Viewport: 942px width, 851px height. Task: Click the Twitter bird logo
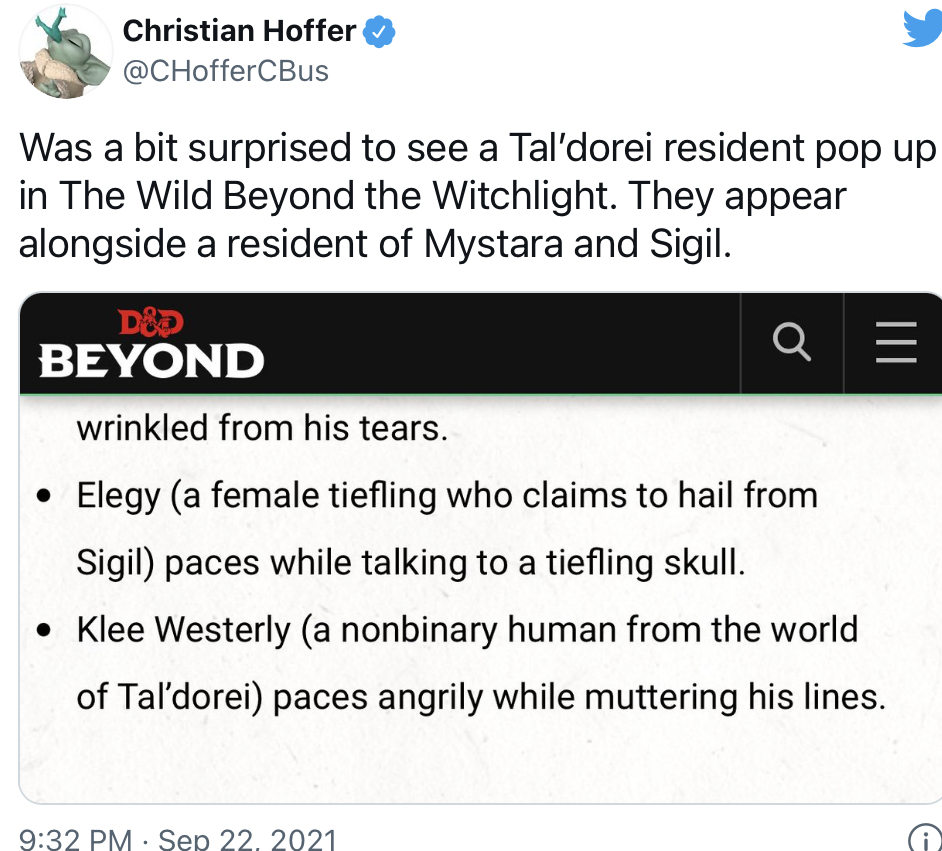coord(920,28)
